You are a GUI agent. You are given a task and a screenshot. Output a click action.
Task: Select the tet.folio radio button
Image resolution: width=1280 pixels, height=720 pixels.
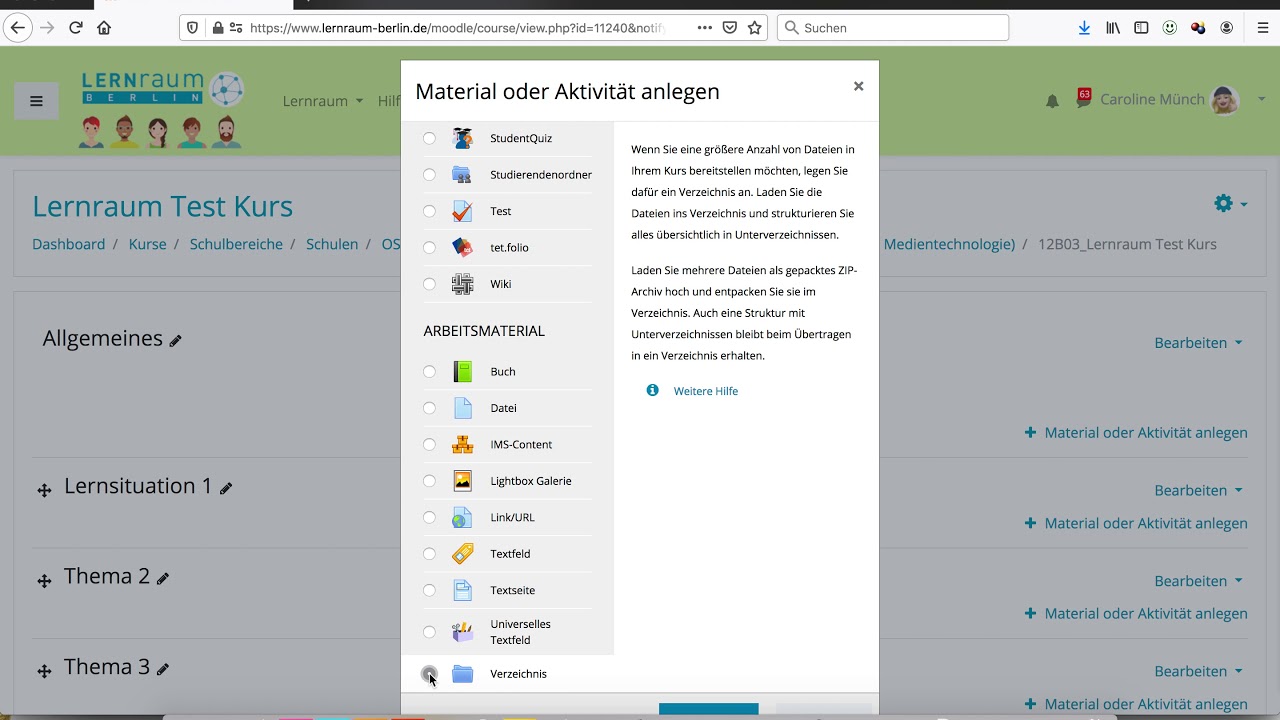coord(429,248)
